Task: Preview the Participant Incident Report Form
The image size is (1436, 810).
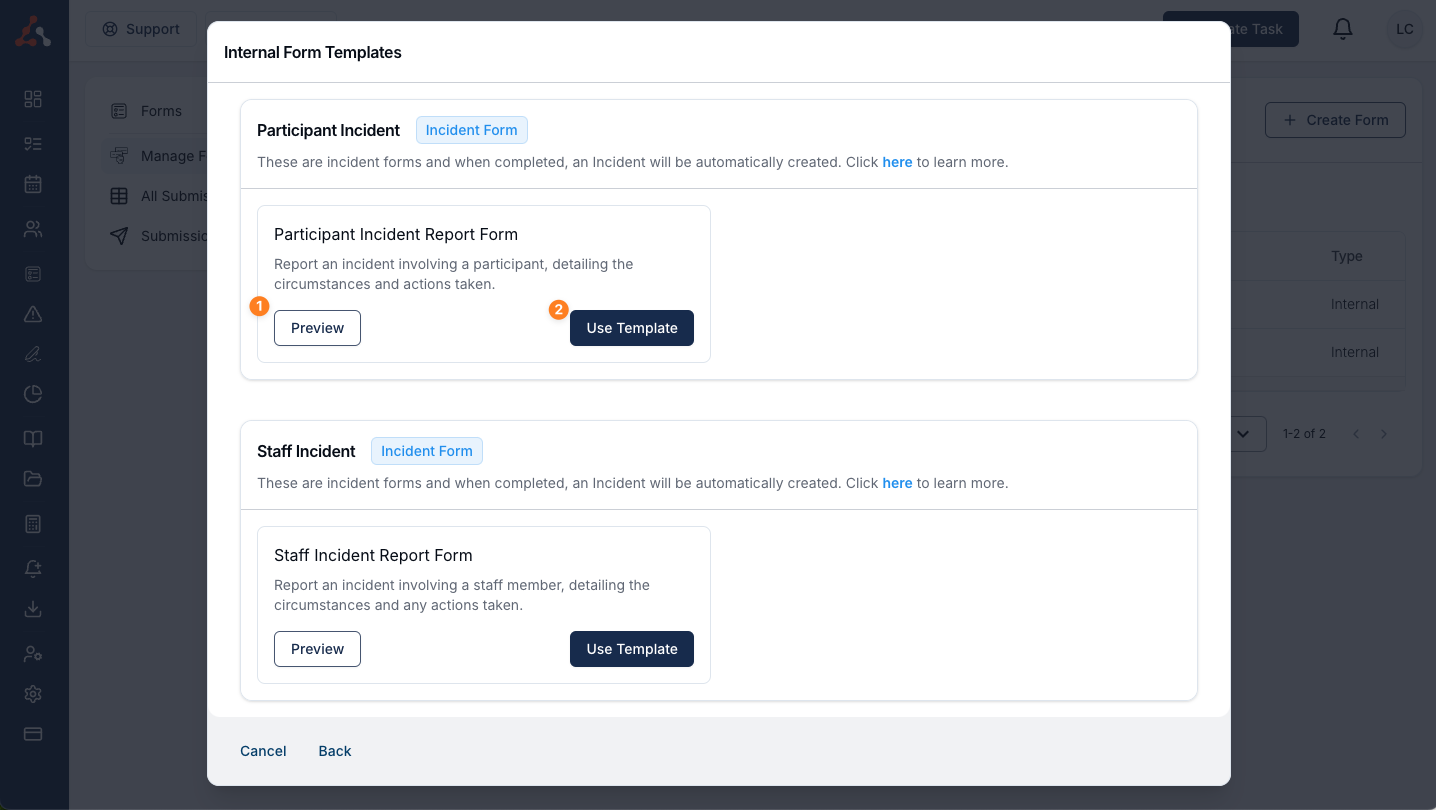Action: click(317, 328)
